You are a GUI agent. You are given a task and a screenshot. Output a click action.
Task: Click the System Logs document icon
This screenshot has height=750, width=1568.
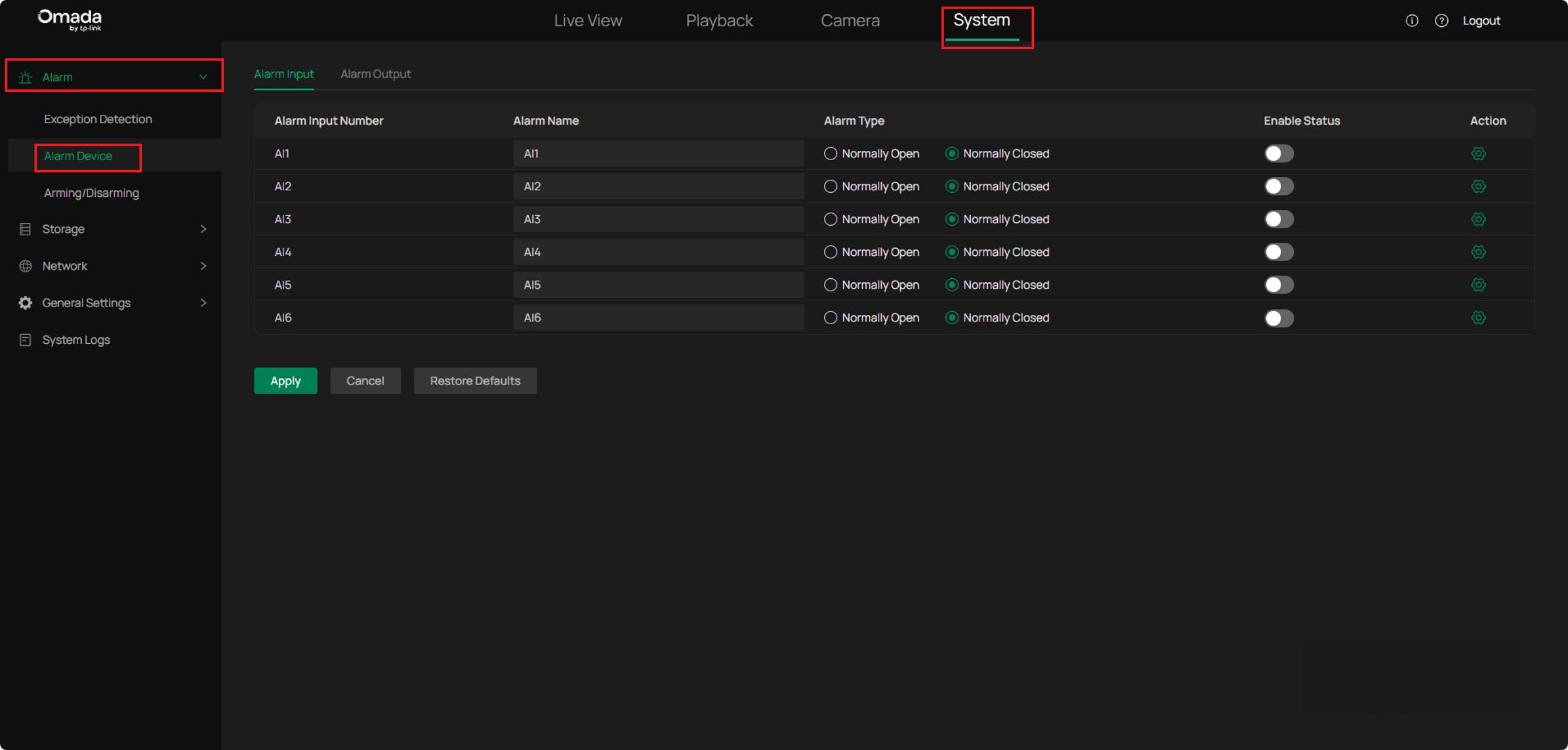point(25,340)
